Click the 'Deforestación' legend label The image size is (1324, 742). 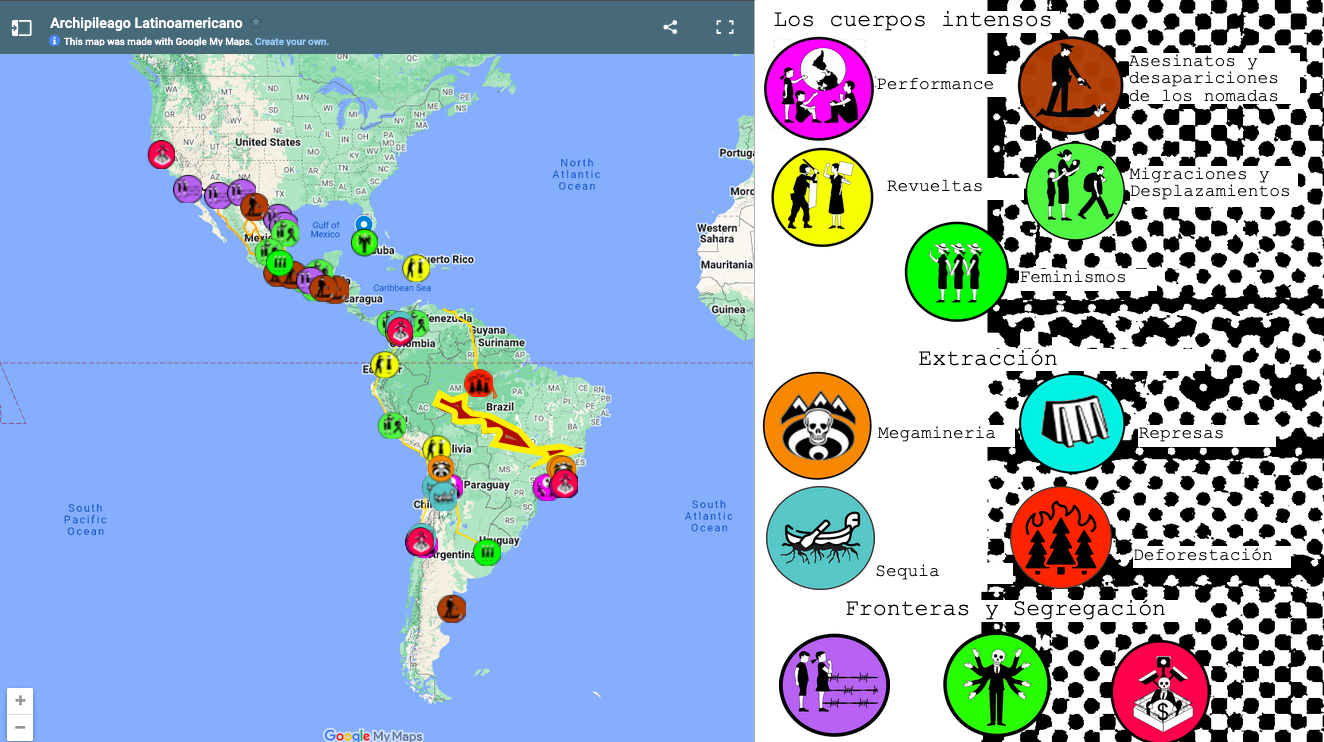1203,555
